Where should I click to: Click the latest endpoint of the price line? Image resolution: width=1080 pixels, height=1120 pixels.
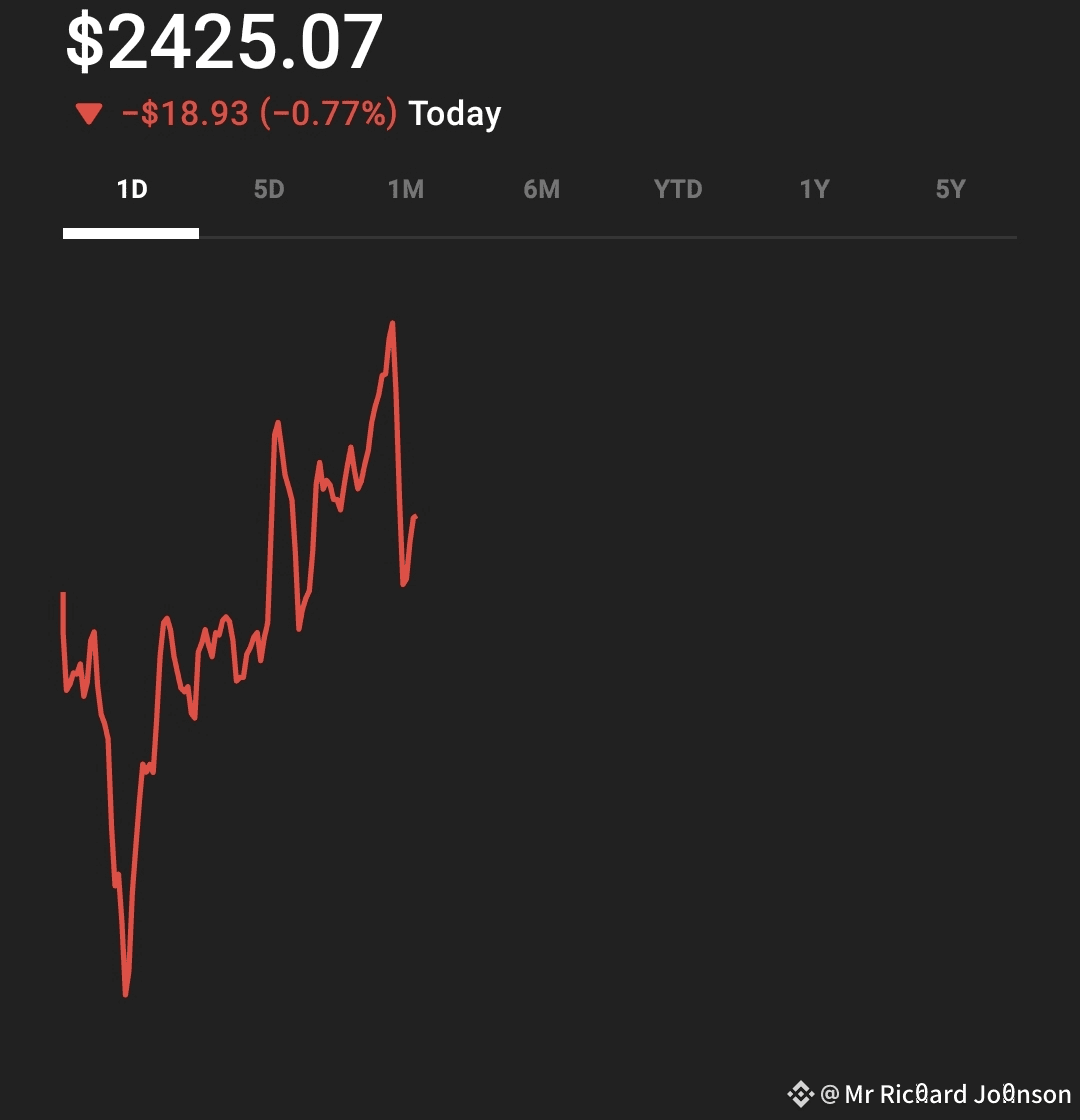[416, 516]
